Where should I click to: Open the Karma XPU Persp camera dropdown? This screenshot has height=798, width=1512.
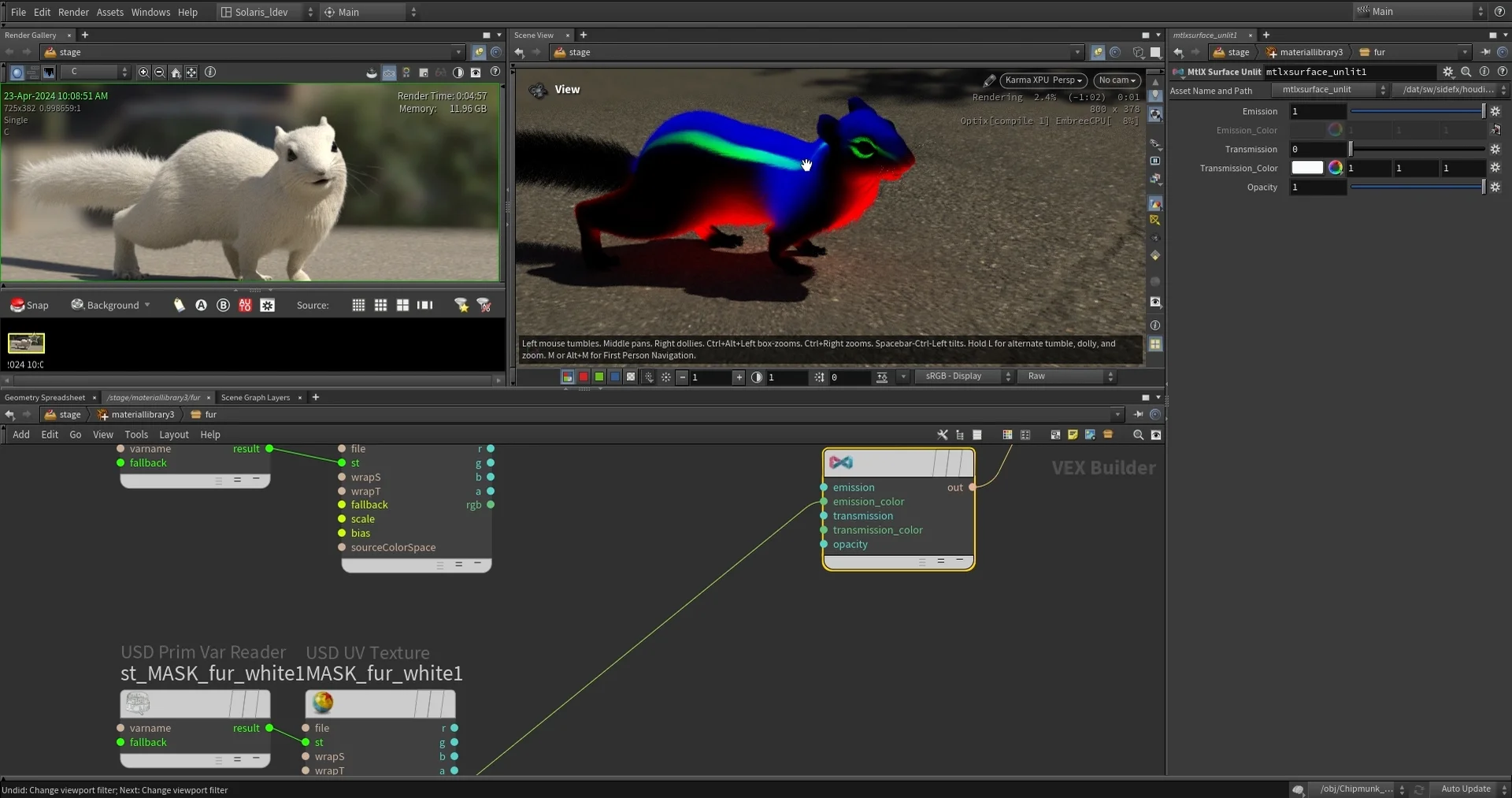click(x=1043, y=80)
